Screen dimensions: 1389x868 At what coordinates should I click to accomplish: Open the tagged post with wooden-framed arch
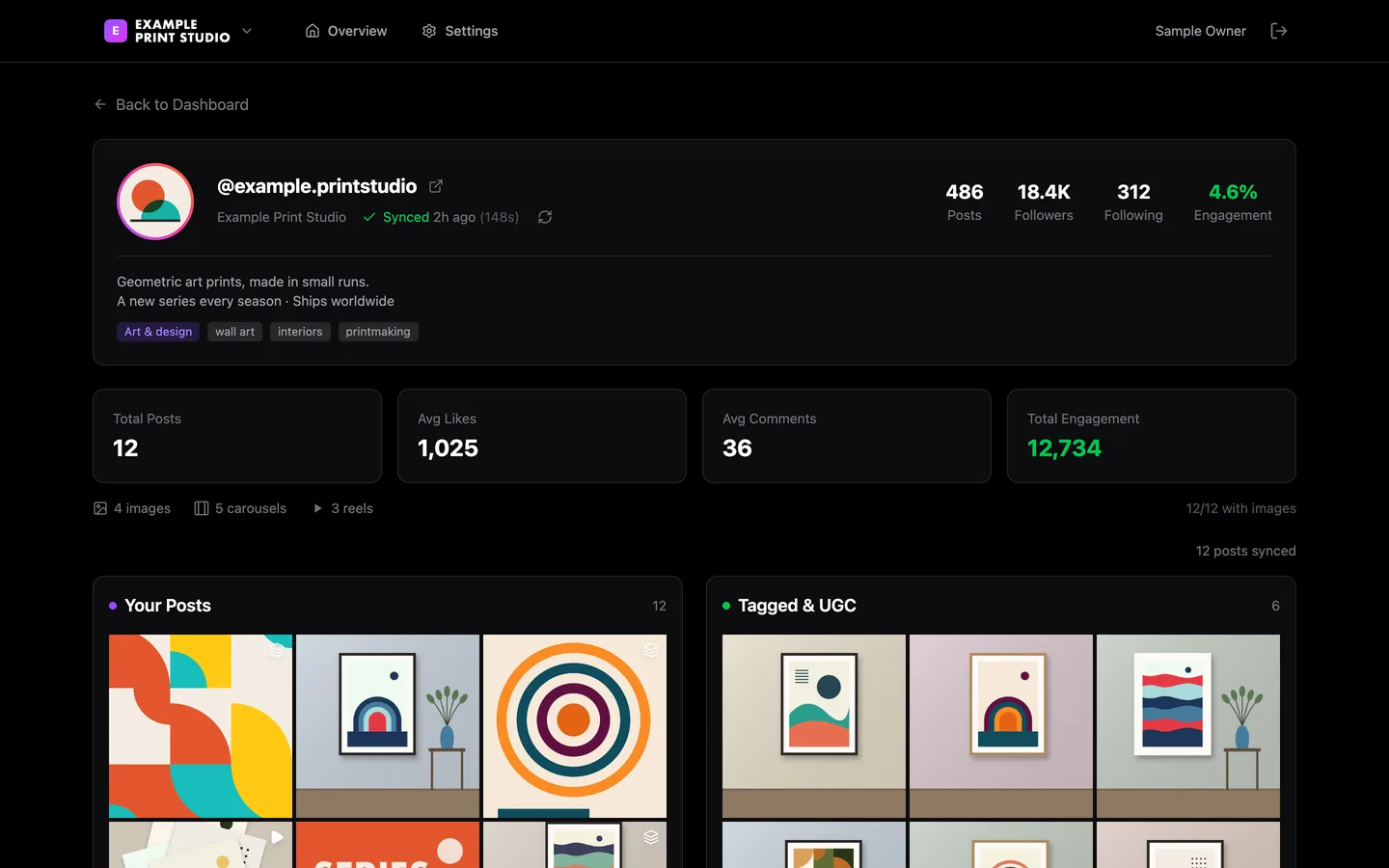pyautogui.click(x=1001, y=726)
